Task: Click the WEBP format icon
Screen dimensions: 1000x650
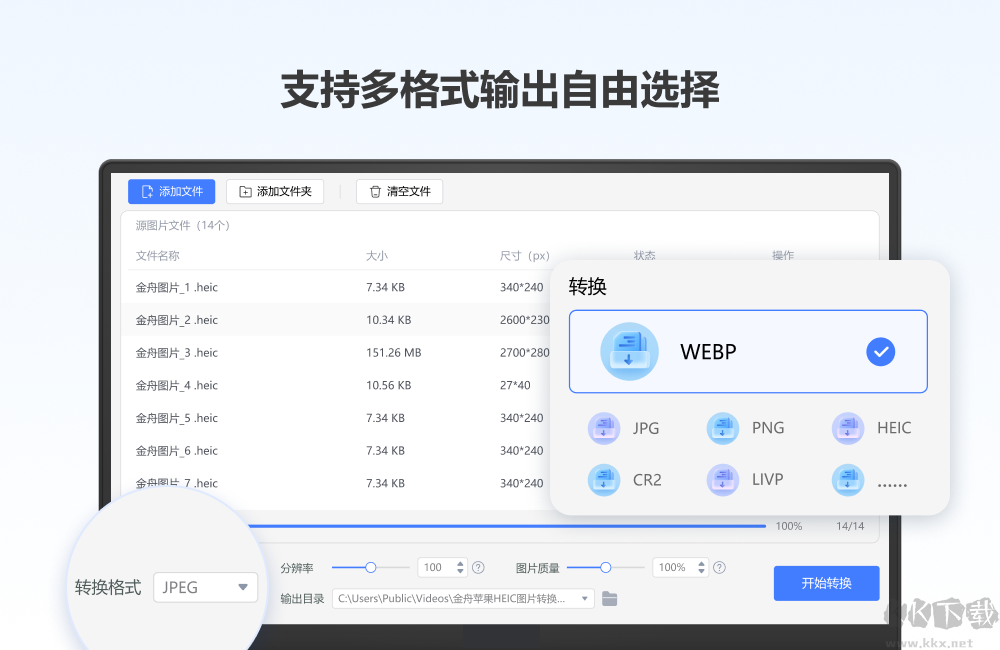Action: (x=628, y=351)
